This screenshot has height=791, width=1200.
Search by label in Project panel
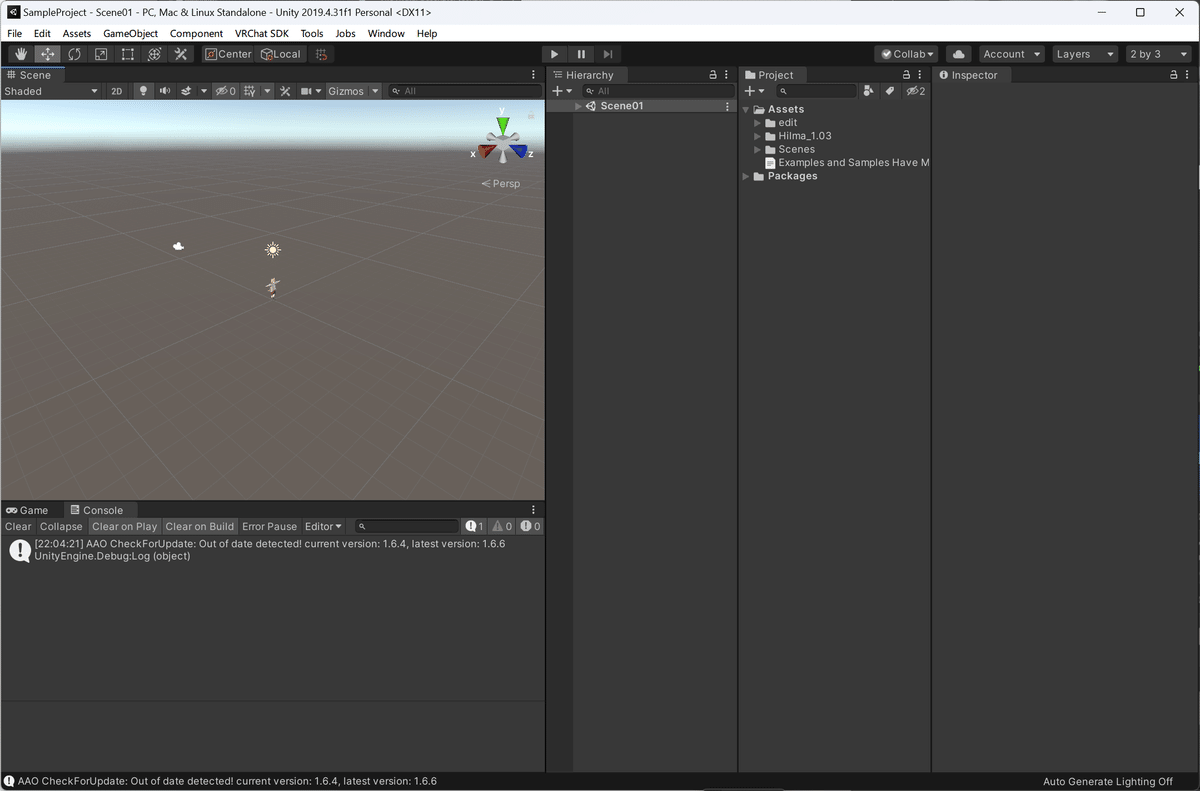click(x=889, y=91)
